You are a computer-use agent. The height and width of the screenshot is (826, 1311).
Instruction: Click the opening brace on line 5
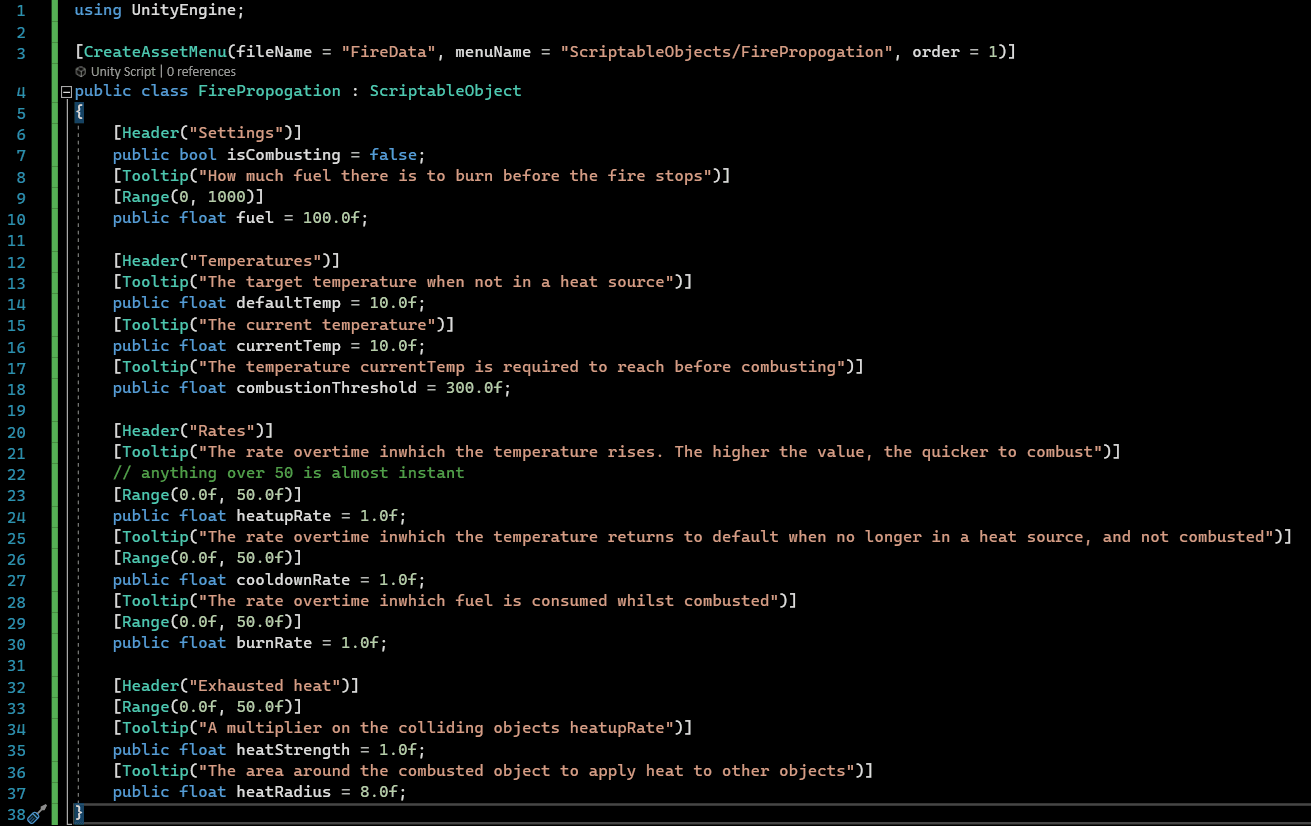click(x=79, y=112)
